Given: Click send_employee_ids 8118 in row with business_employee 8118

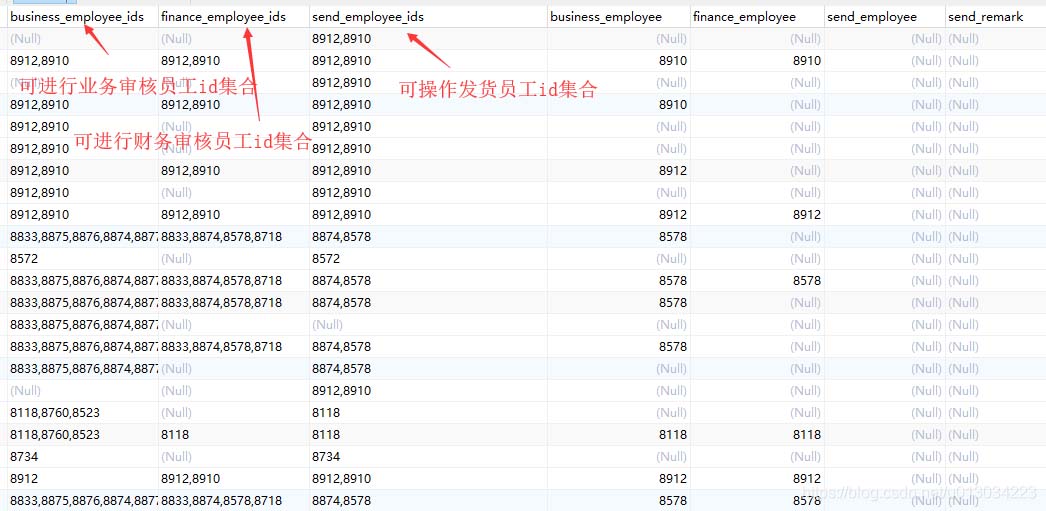Looking at the screenshot, I should click(x=428, y=435).
